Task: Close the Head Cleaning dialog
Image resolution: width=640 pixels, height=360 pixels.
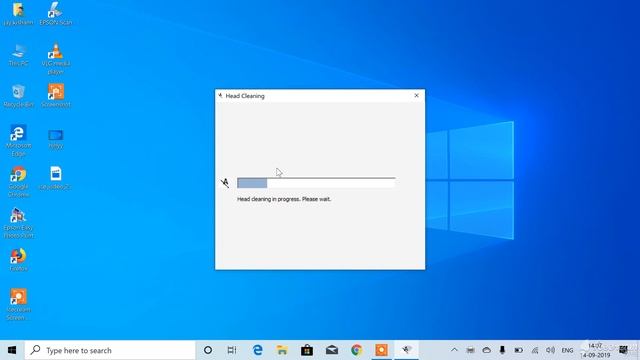Action: (x=416, y=96)
